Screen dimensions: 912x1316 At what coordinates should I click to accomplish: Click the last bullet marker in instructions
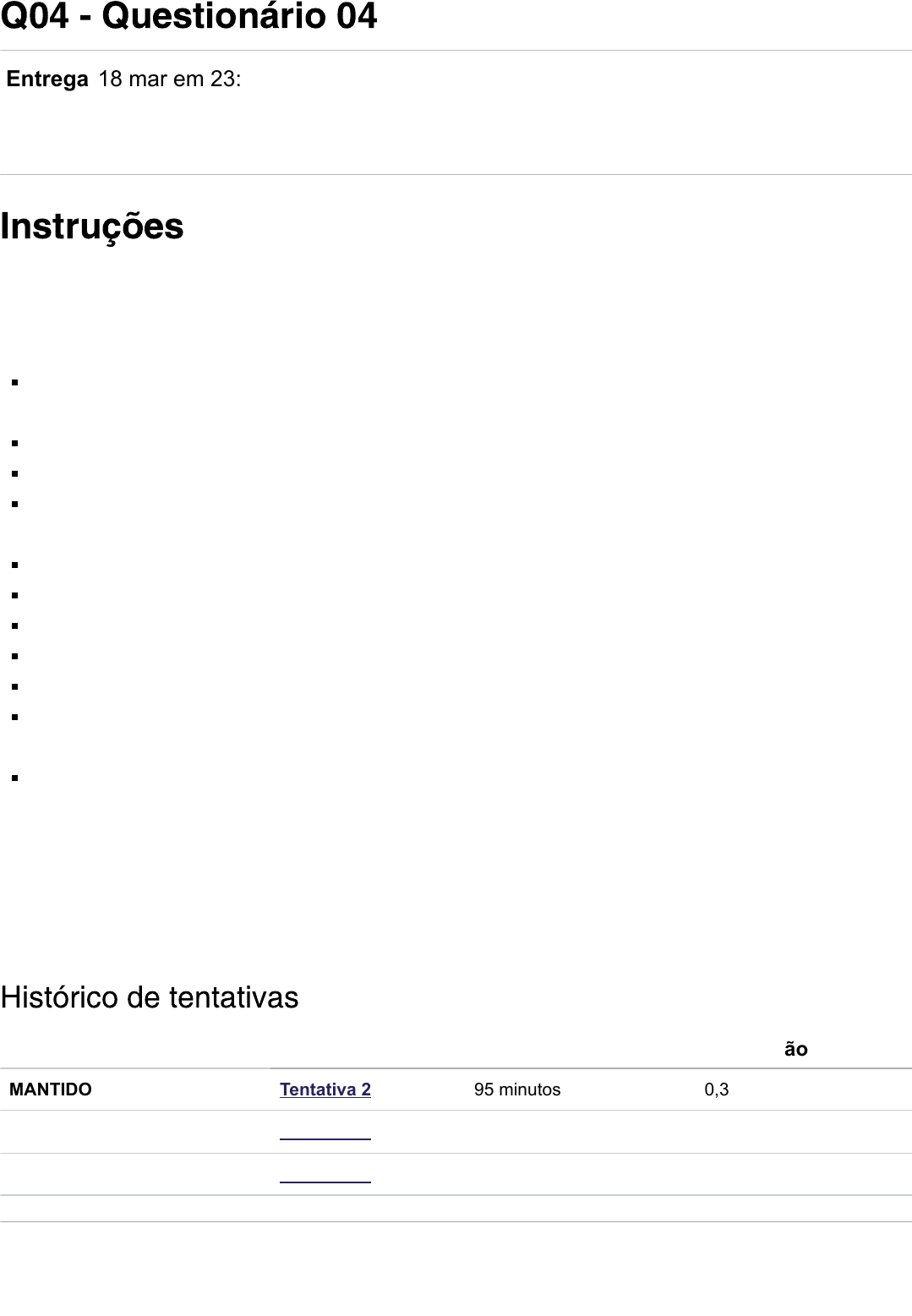15,778
